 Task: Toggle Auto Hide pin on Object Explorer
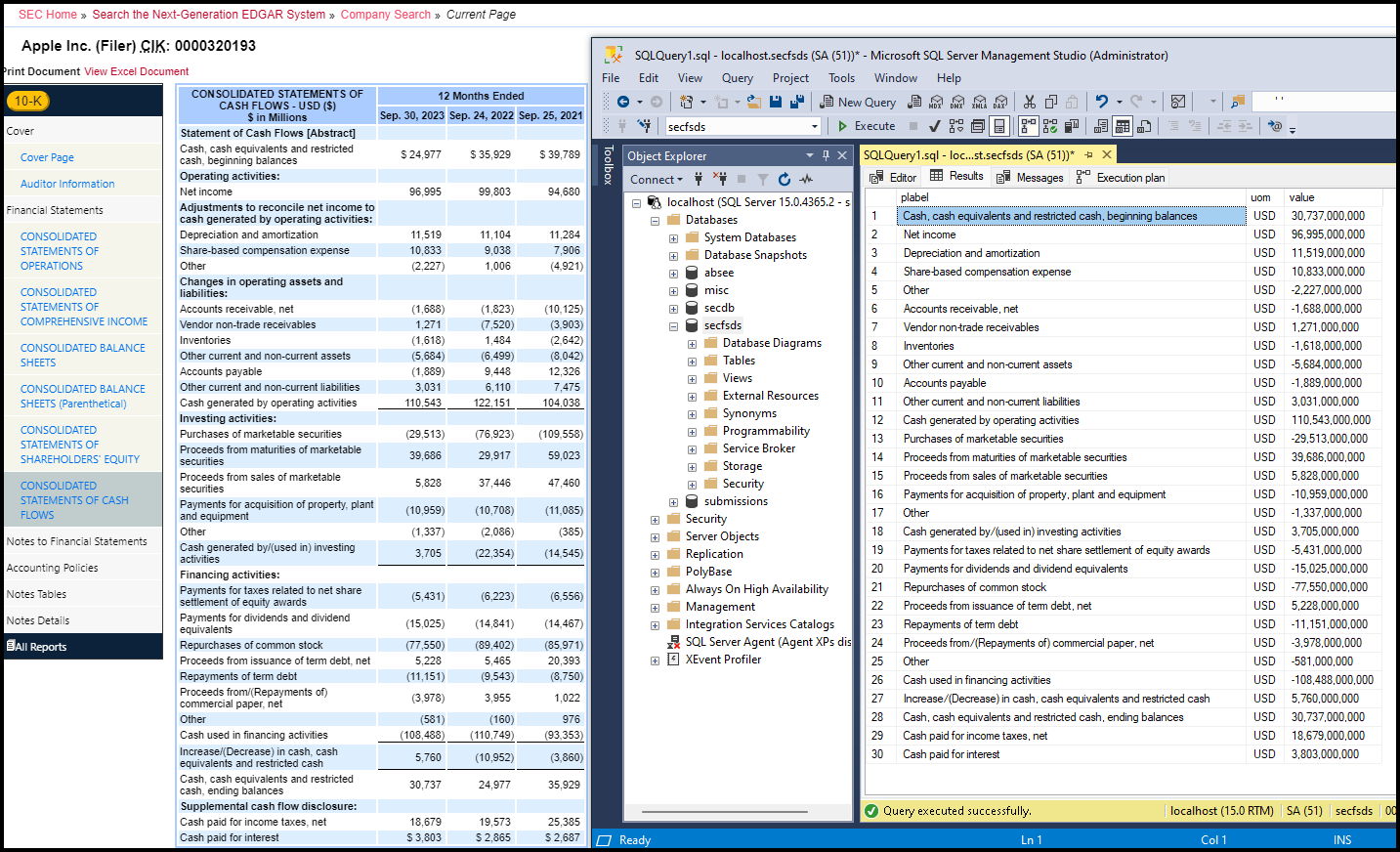point(826,155)
